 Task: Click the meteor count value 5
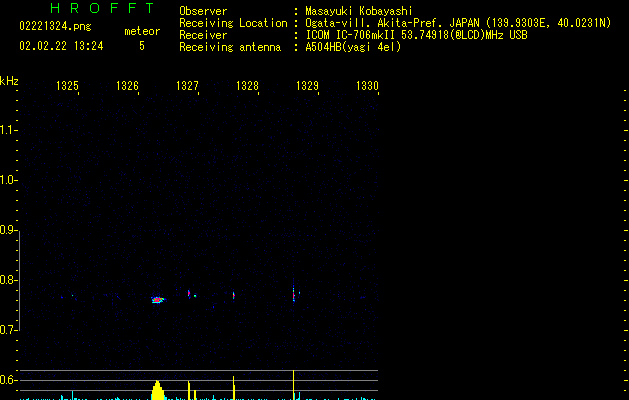[x=142, y=46]
